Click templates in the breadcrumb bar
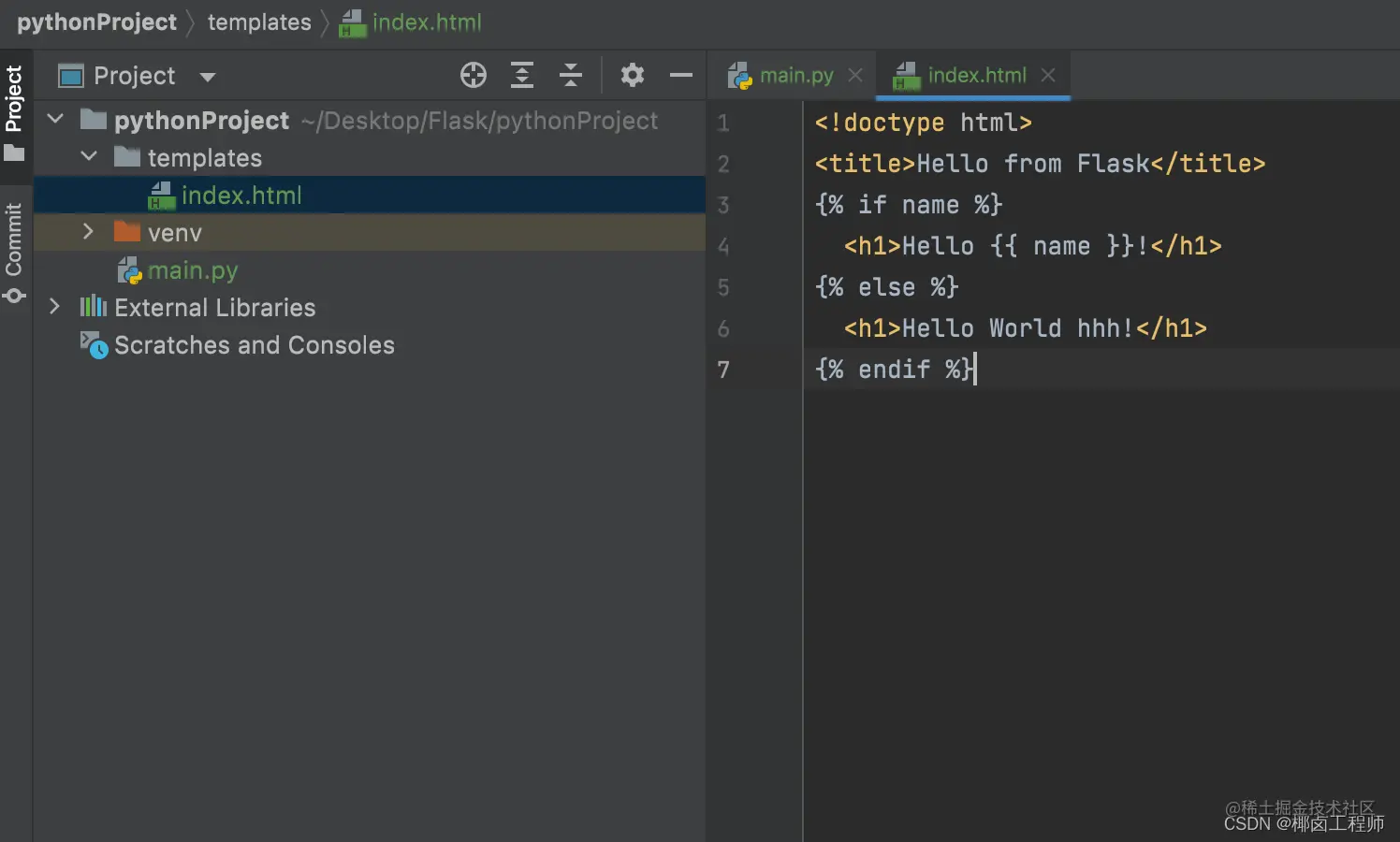This screenshot has width=1400, height=842. coord(259,22)
